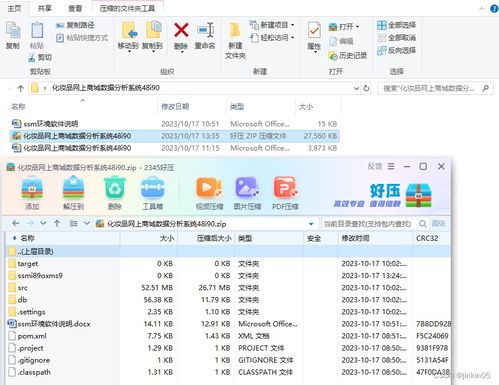The width and height of the screenshot is (499, 385).
Task: Click the Feedback link in 好压 title bar
Action: 375,166
